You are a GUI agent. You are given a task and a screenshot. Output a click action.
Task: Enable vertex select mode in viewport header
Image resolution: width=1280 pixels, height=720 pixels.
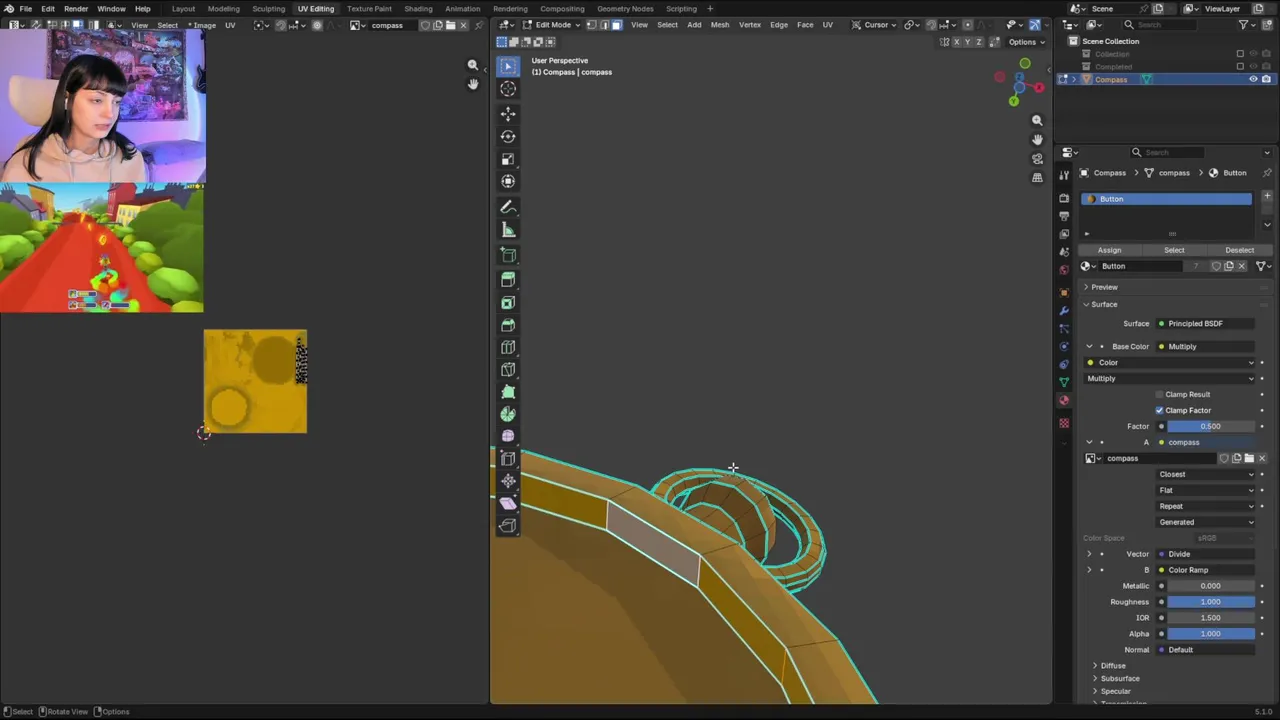click(591, 25)
